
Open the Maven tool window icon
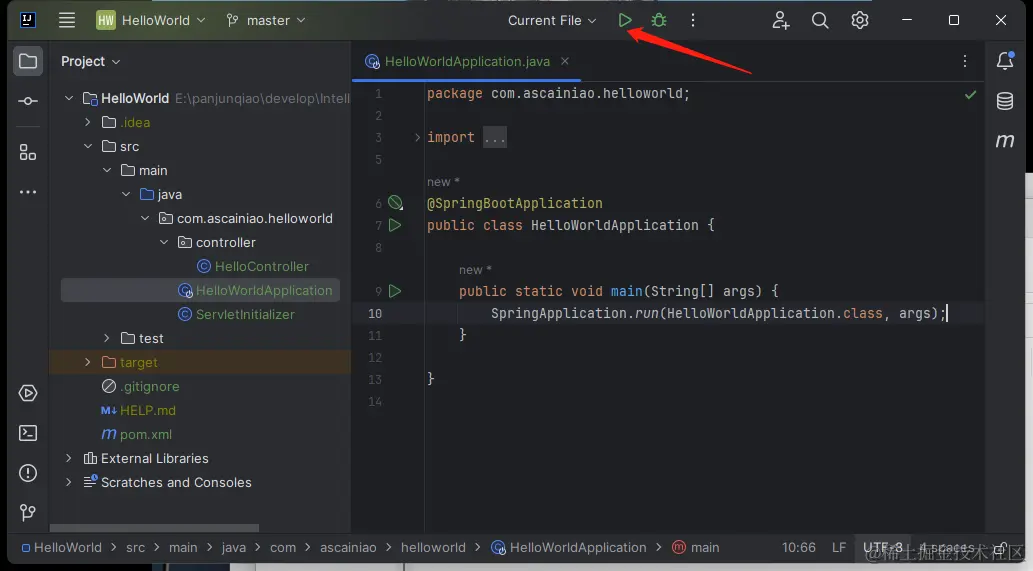click(1005, 140)
